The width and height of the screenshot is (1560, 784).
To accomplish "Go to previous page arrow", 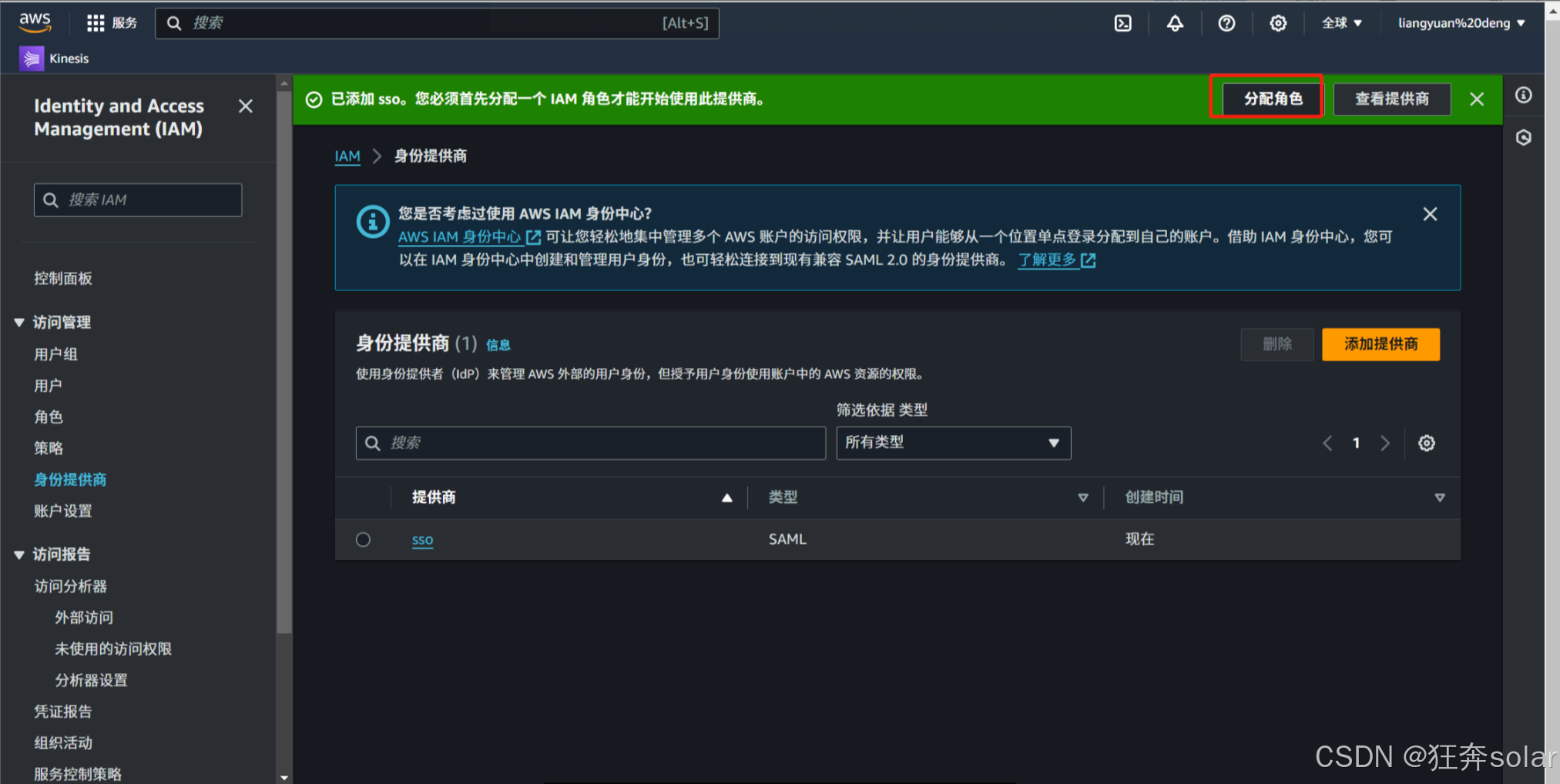I will [1327, 444].
